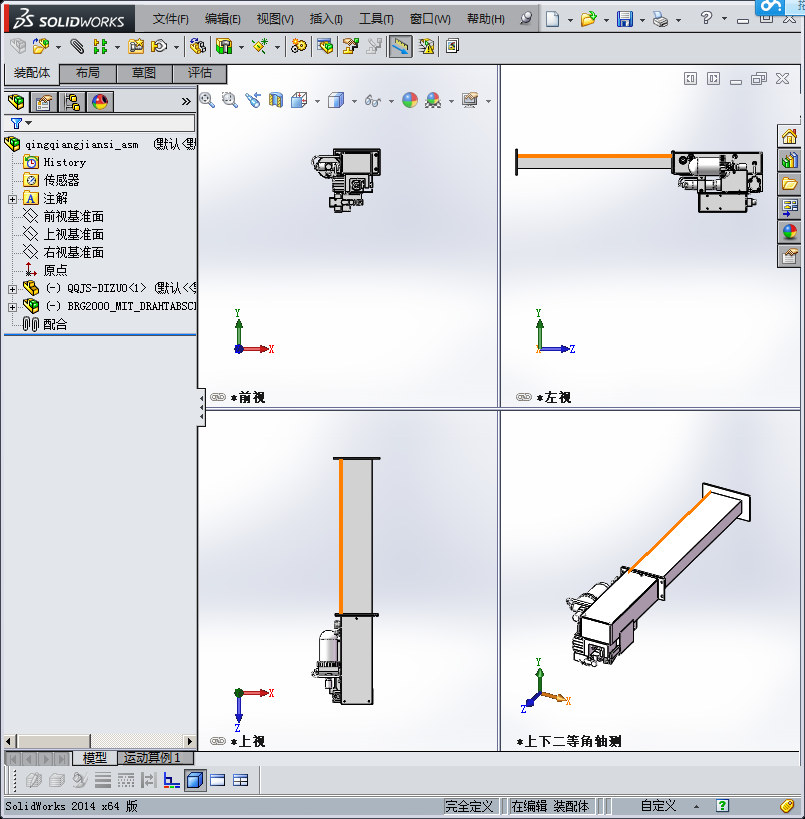Viewport: 805px width, 819px height.
Task: Toggle view link on 左视 viewport
Action: coord(523,397)
